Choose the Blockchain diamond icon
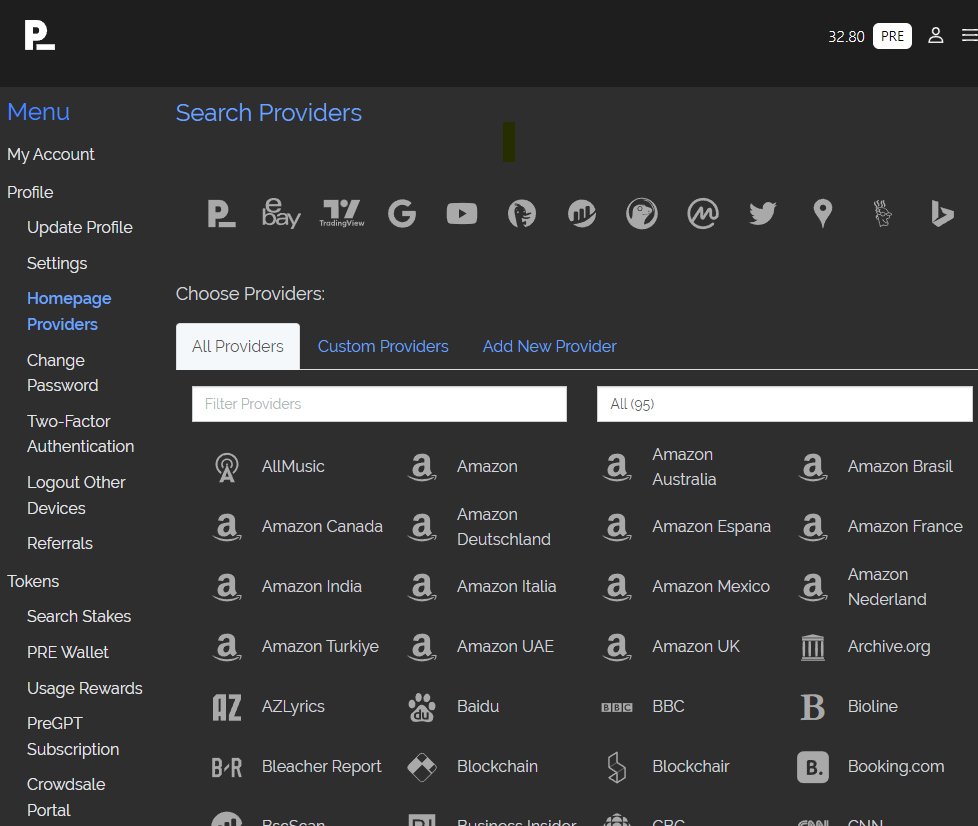 click(x=422, y=767)
